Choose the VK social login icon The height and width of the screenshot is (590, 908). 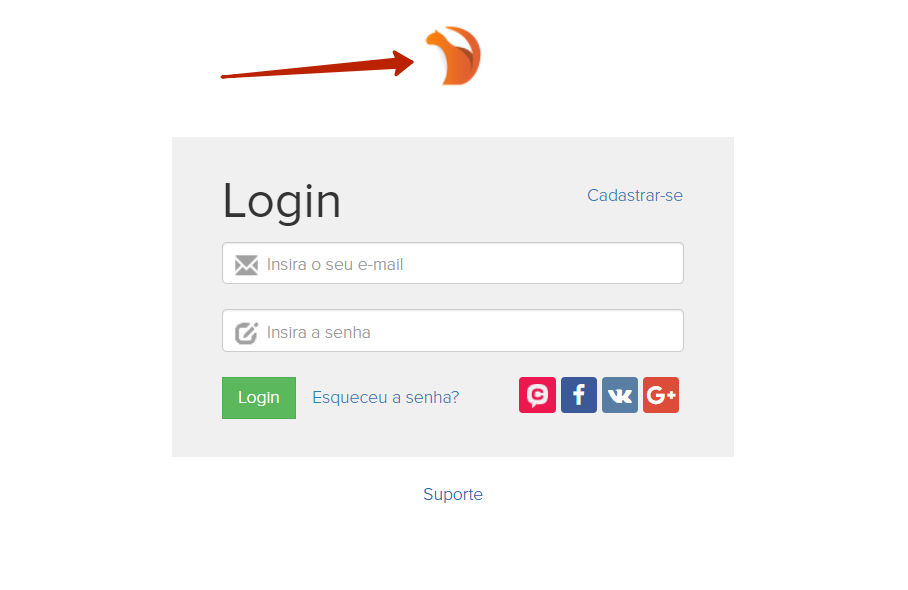tap(620, 395)
